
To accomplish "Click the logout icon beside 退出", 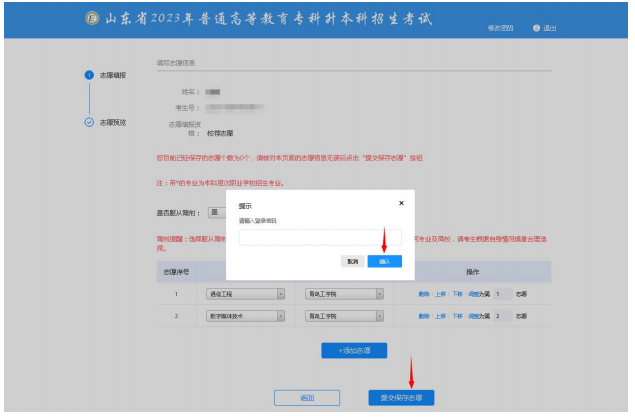I will pyautogui.click(x=536, y=28).
